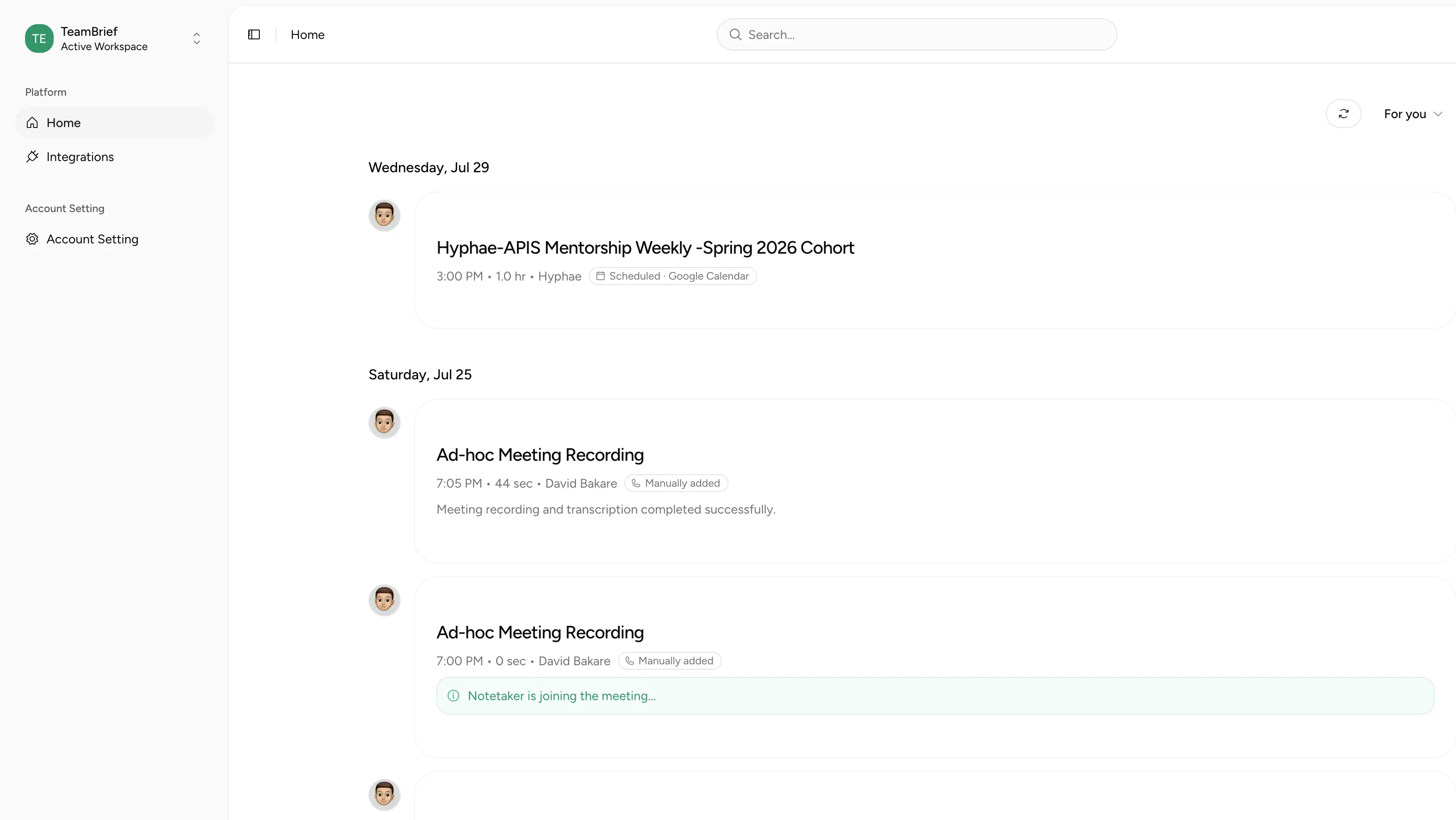The image size is (1456, 820).
Task: Open Home in the sidebar
Action: click(114, 123)
